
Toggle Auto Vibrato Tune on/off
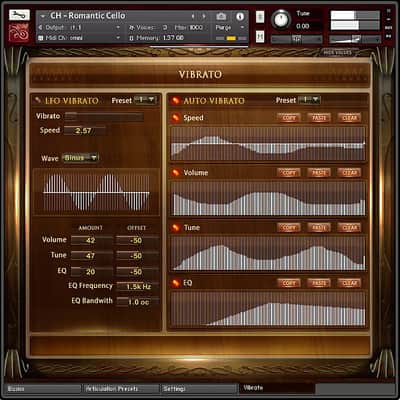tap(175, 227)
